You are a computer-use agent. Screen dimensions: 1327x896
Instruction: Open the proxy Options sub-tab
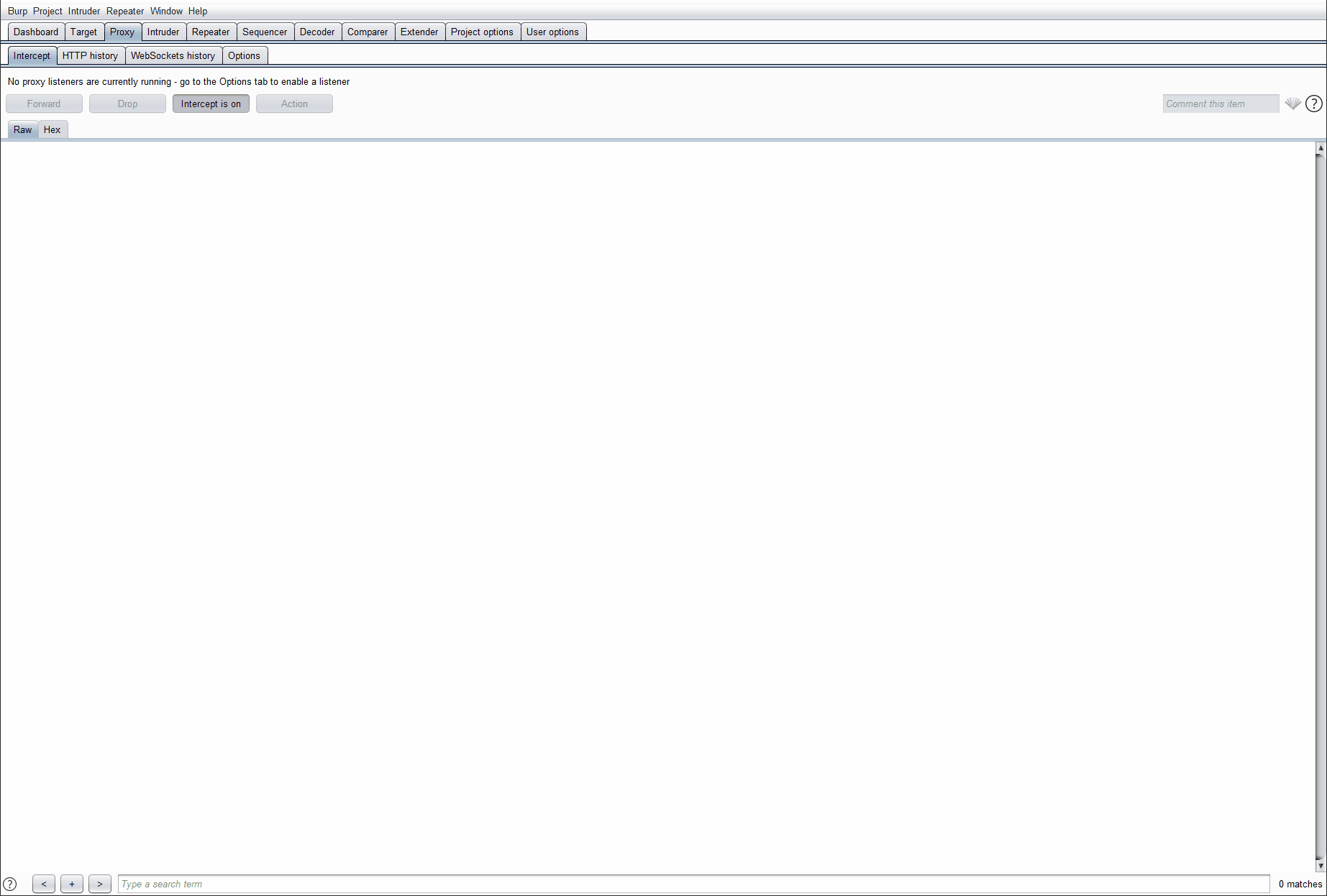244,55
